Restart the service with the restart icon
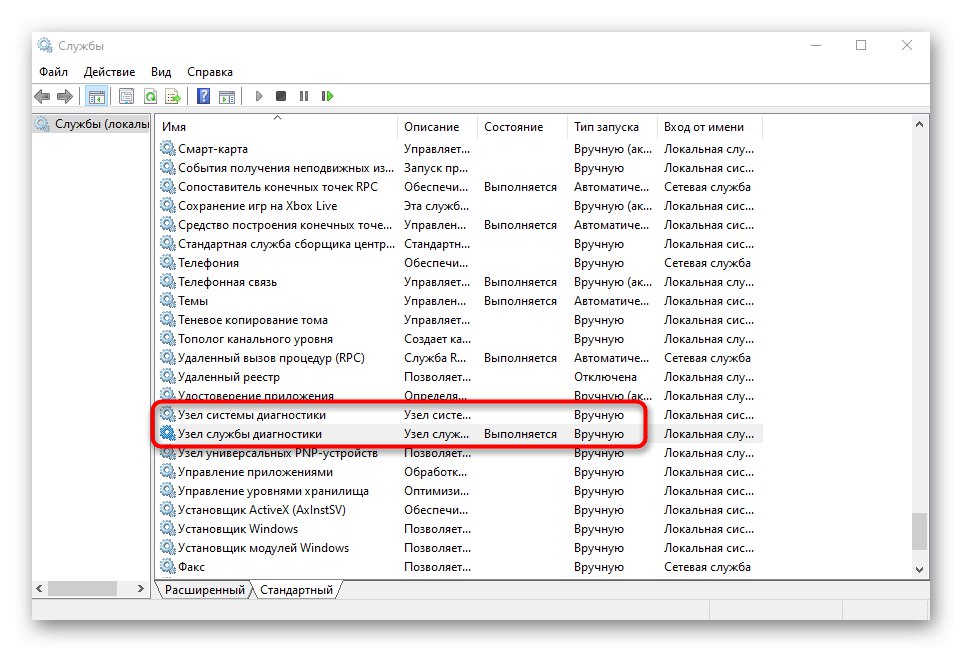Screen dimensions: 962x652 (x=328, y=96)
